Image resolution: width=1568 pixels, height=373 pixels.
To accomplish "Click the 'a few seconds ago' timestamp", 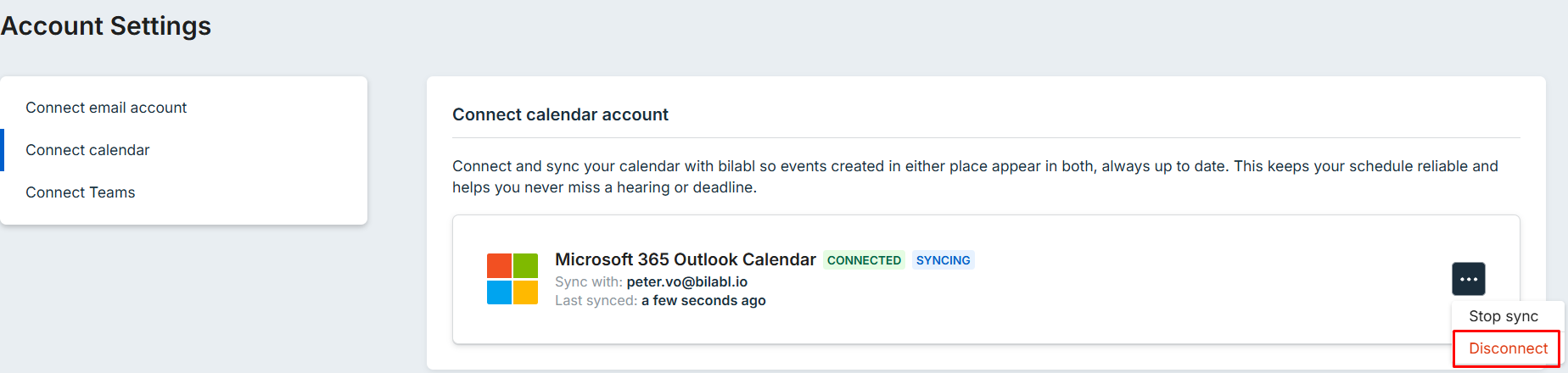I will click(x=703, y=300).
